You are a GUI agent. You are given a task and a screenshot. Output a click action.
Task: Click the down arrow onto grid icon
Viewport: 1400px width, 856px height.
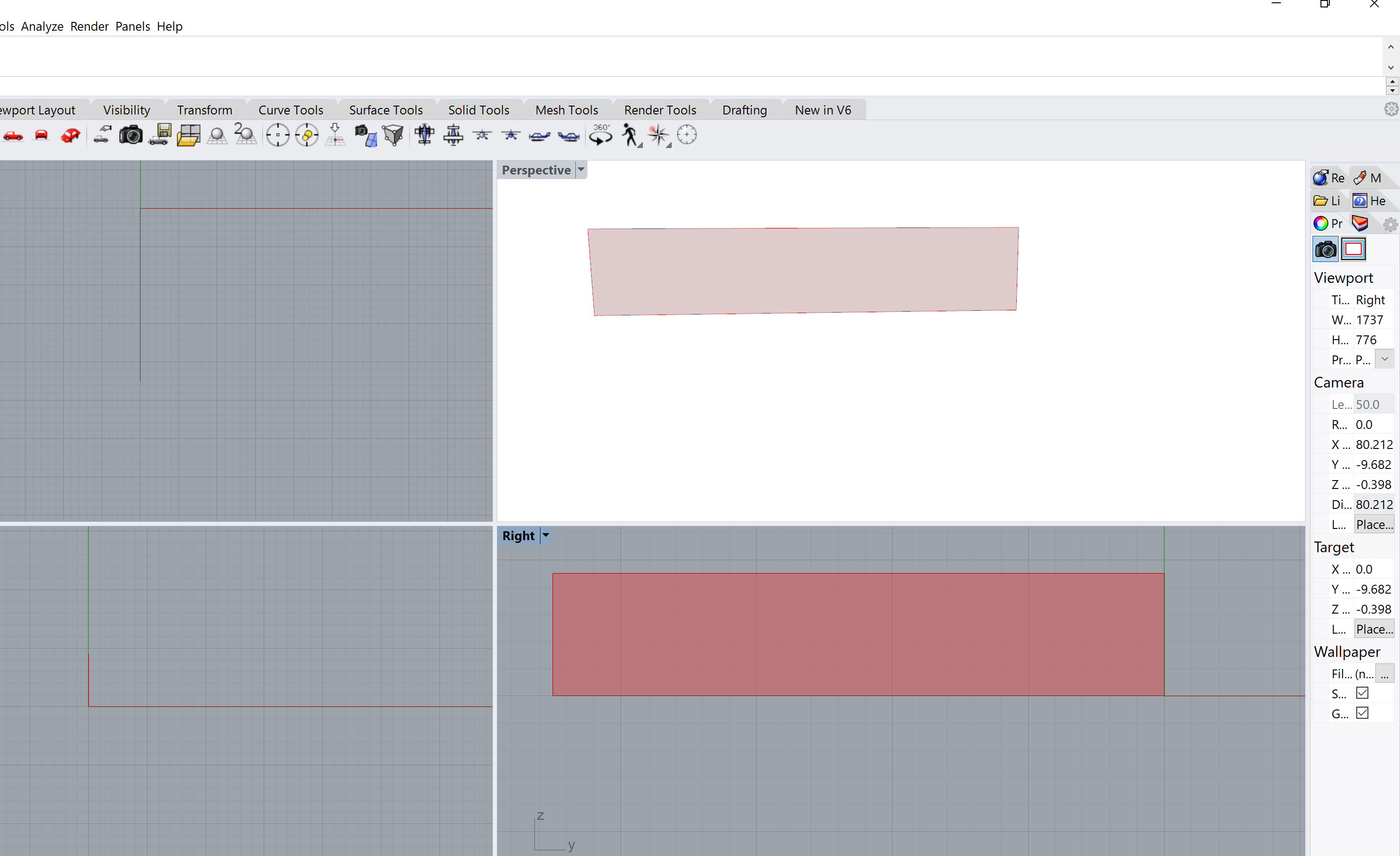(335, 135)
